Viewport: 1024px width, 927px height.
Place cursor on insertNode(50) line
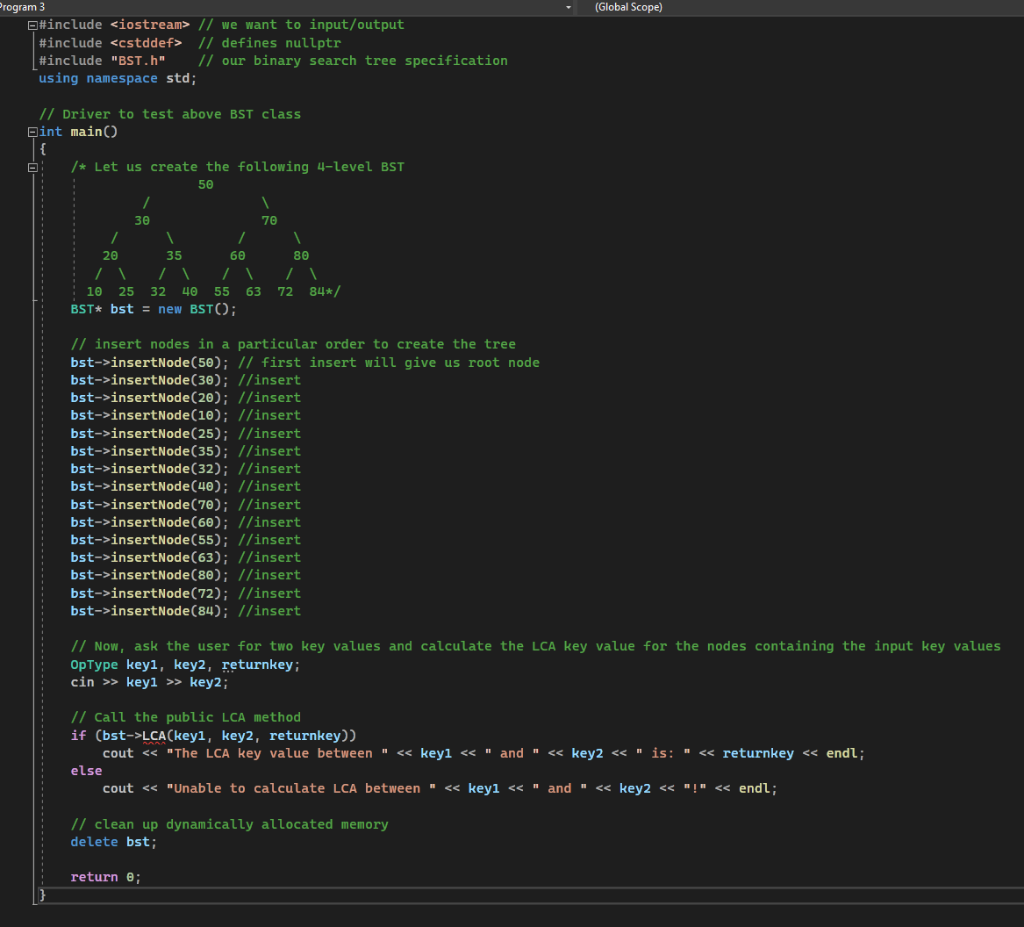click(150, 363)
